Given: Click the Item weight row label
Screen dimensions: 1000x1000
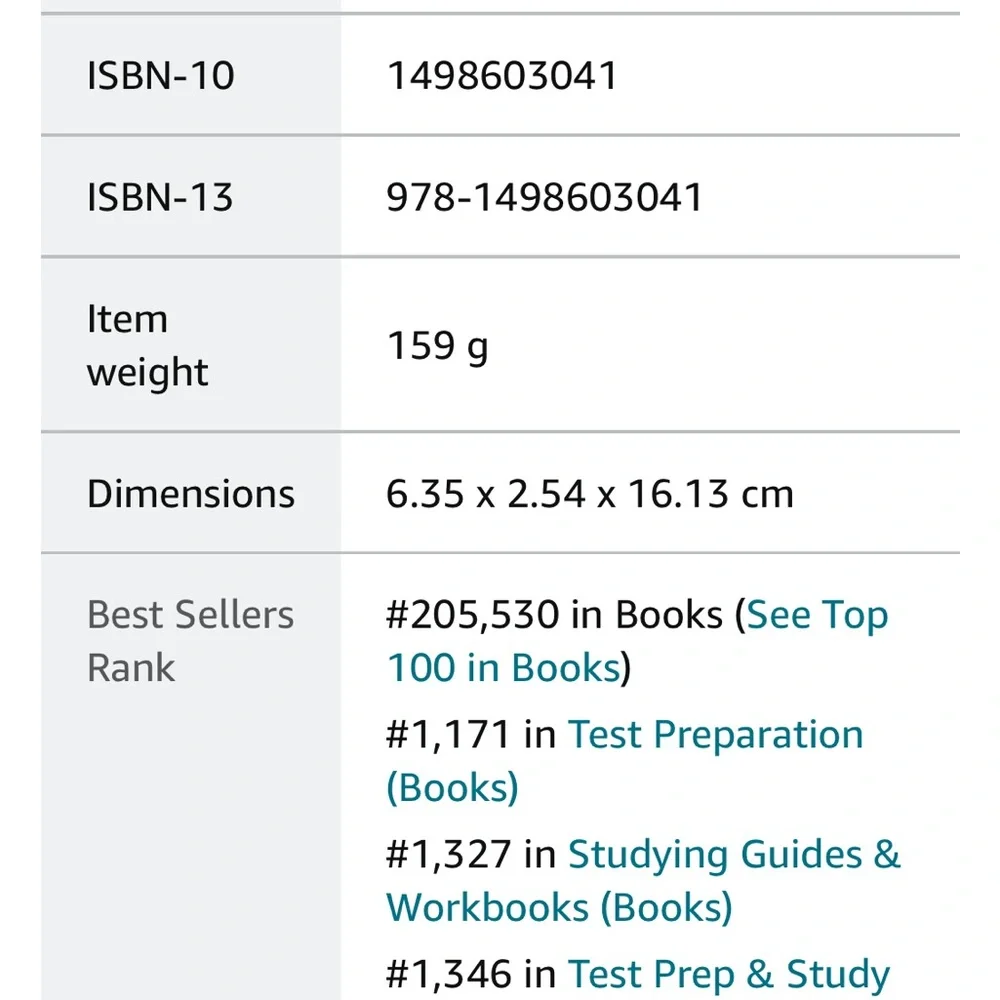Looking at the screenshot, I should (147, 345).
